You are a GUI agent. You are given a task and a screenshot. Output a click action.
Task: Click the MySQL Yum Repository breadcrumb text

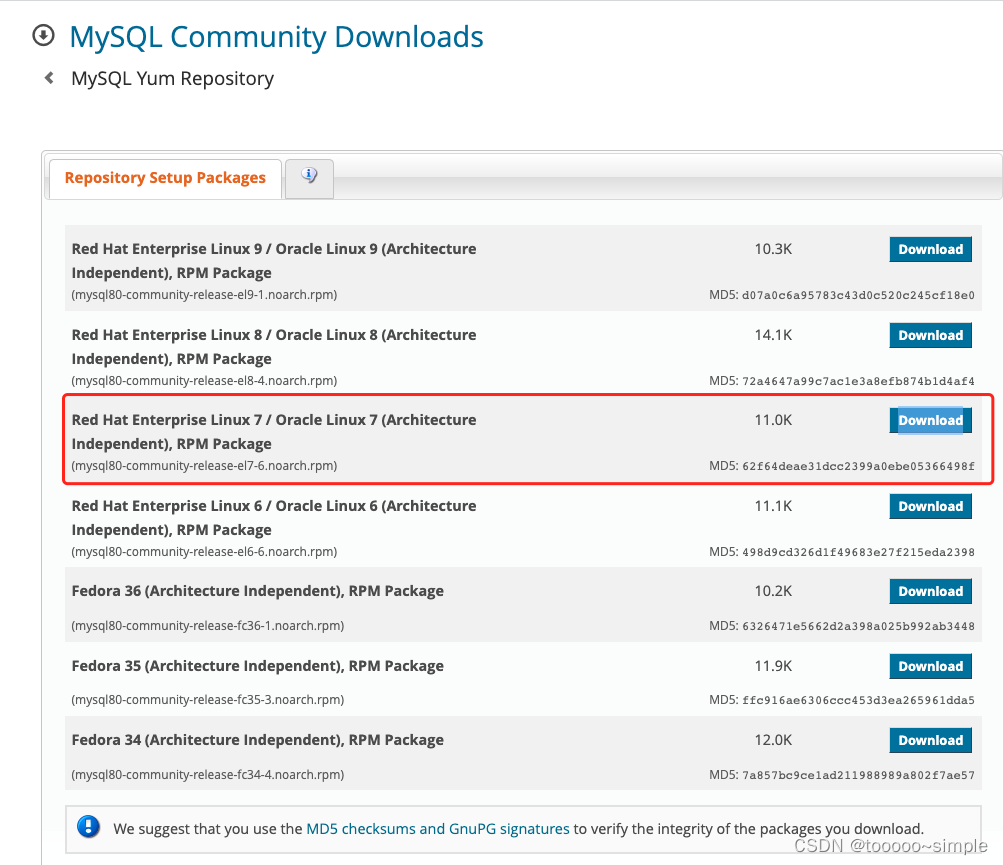[172, 79]
